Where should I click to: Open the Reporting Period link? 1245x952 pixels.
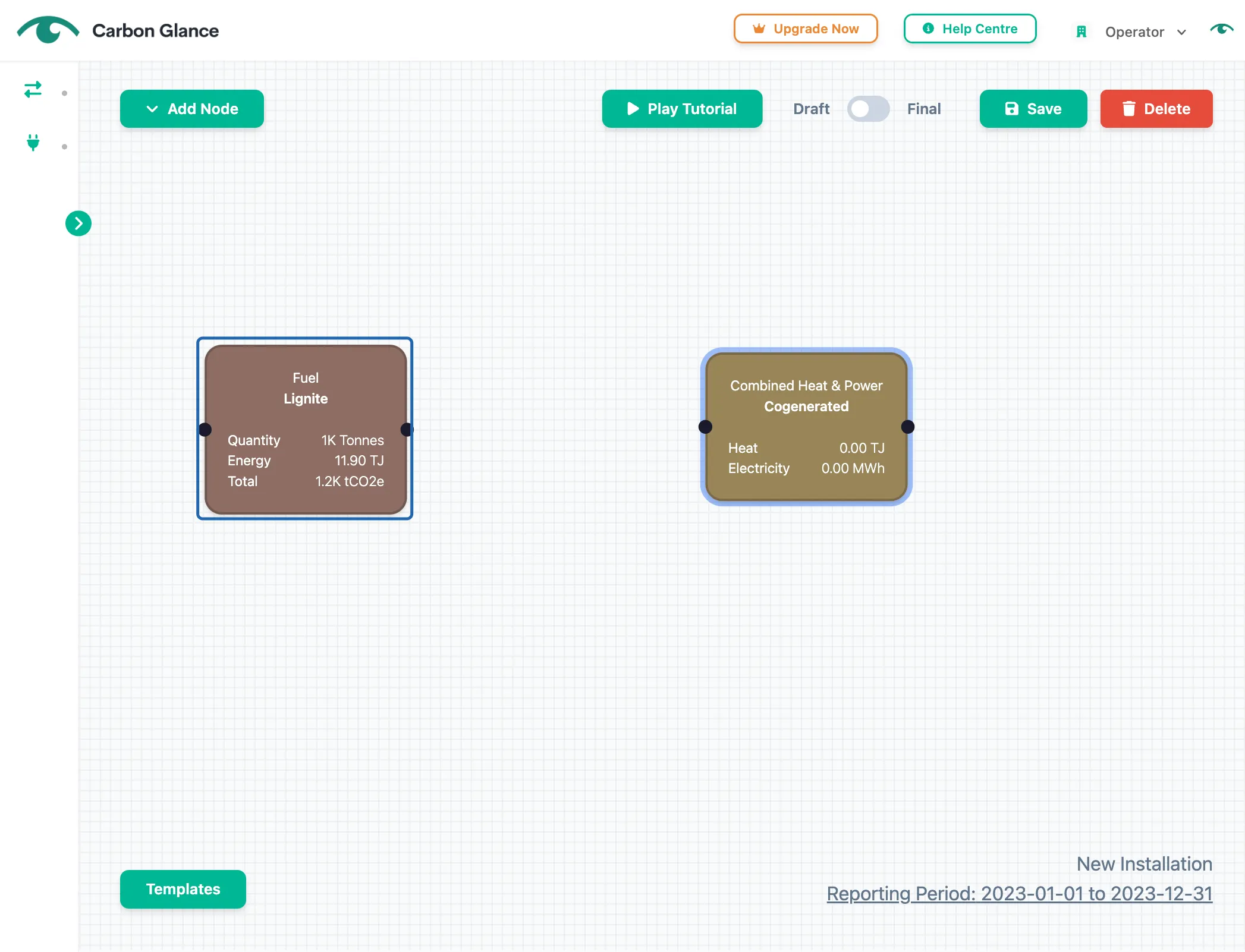pos(1019,893)
